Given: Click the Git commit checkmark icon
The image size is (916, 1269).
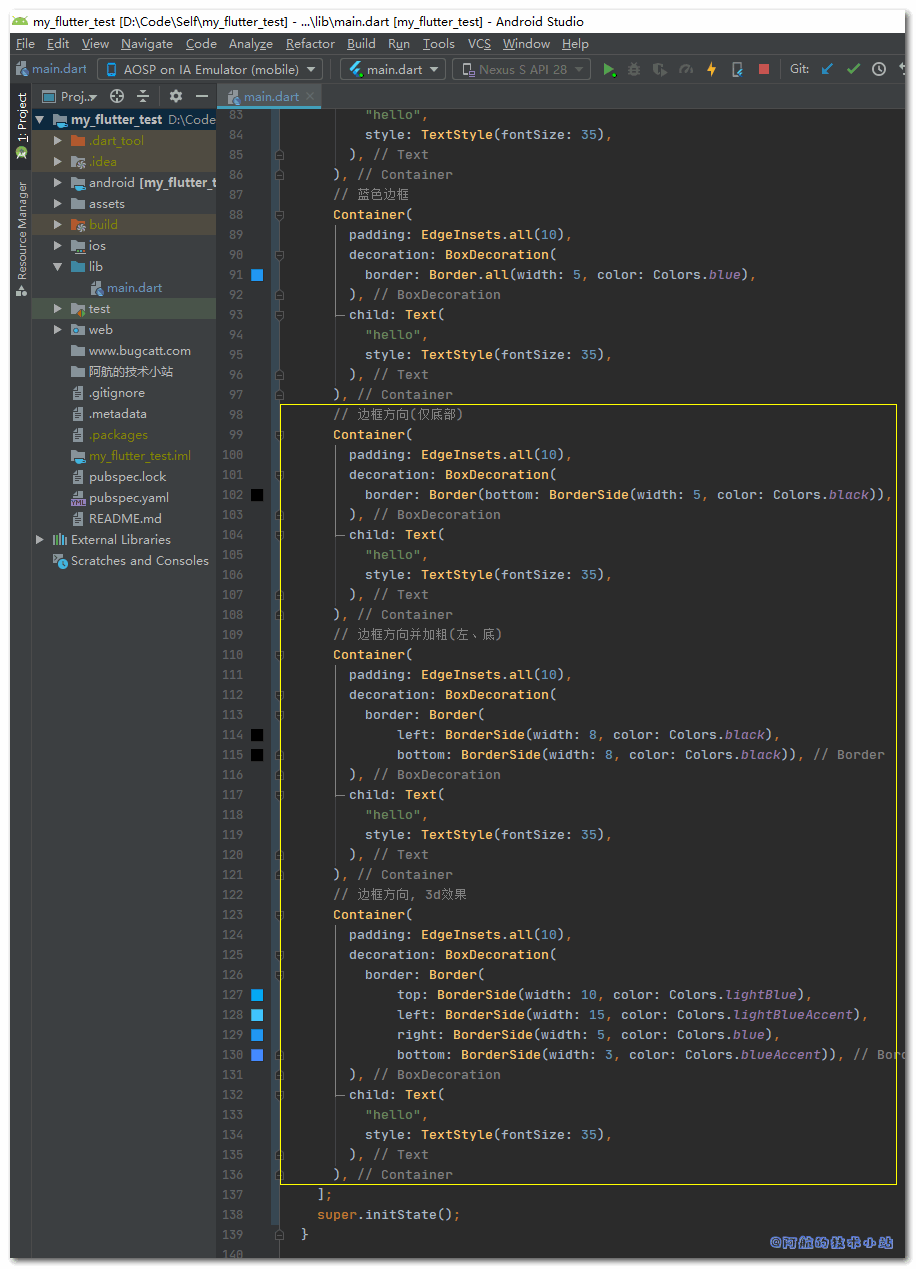Looking at the screenshot, I should point(853,69).
